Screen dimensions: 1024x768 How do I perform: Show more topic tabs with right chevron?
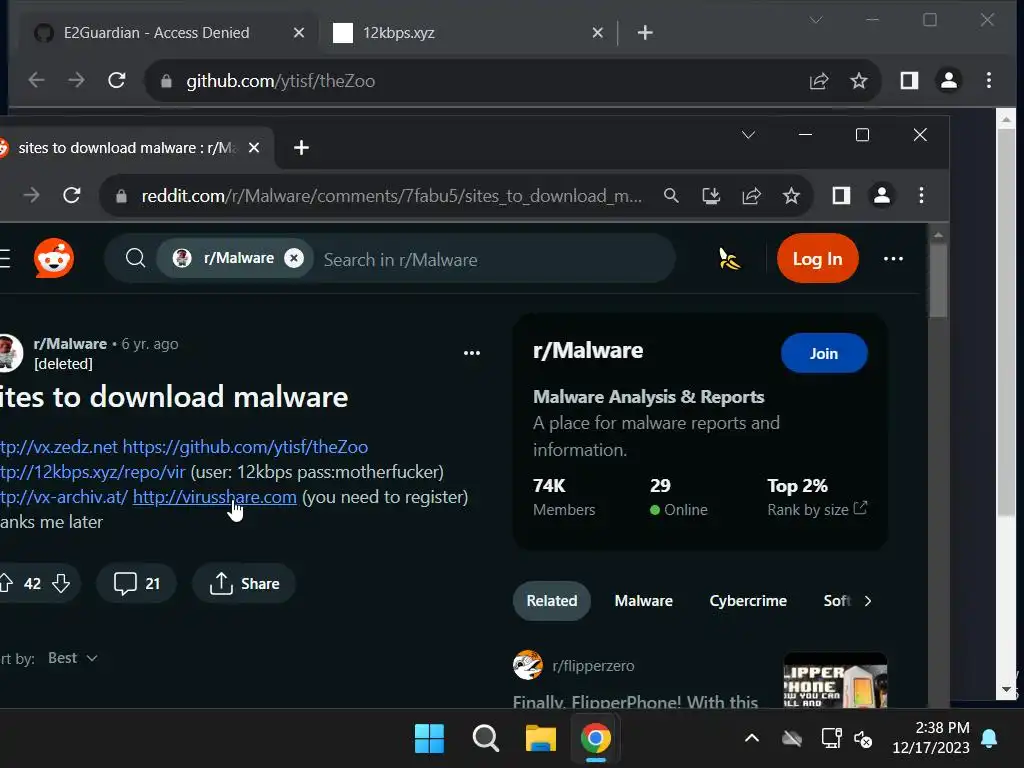point(867,601)
